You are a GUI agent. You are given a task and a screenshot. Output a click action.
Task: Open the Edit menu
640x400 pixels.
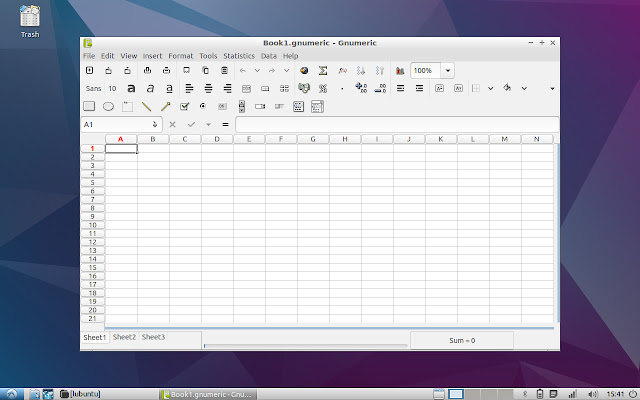[108, 56]
